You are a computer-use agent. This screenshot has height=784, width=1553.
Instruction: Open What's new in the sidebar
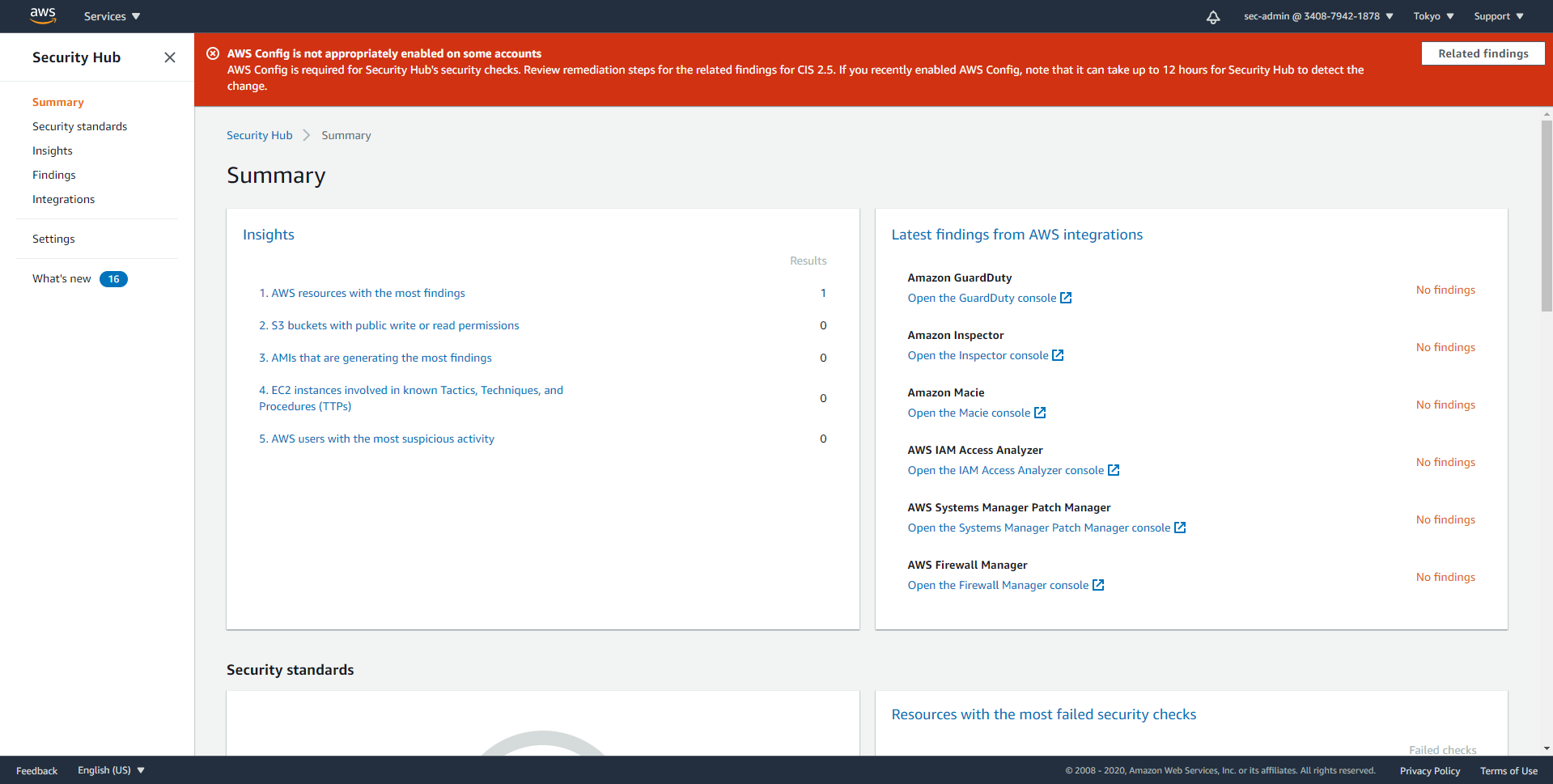62,278
